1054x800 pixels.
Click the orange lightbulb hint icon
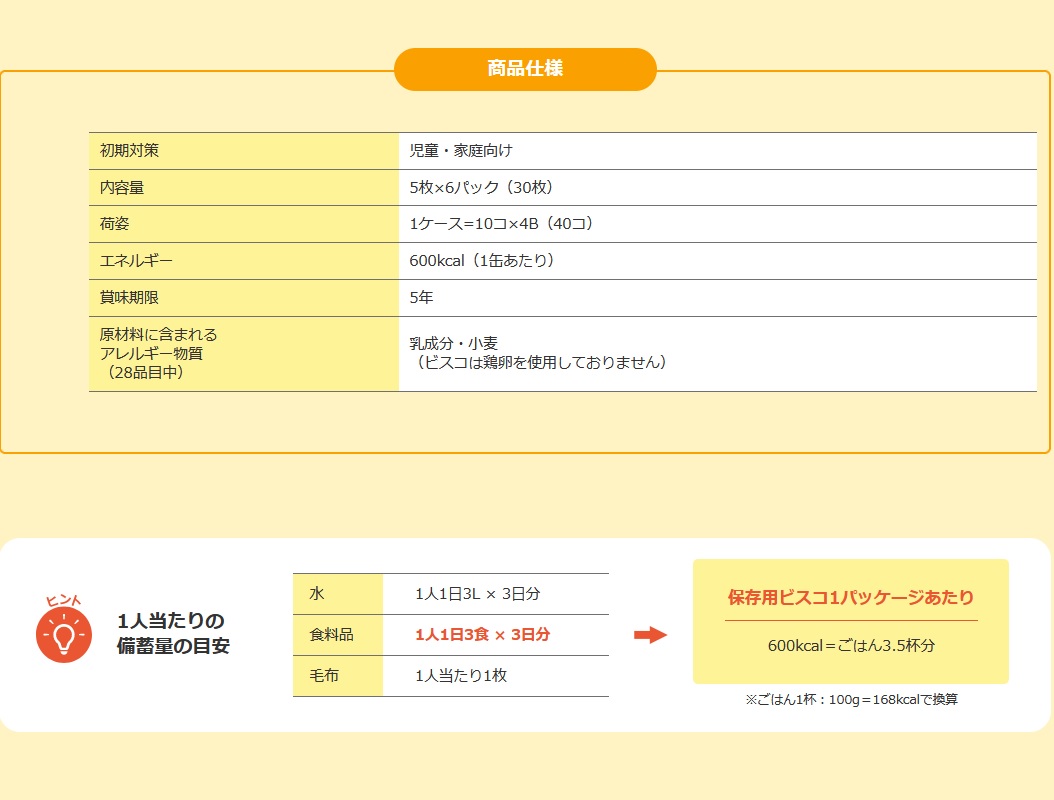tap(64, 633)
